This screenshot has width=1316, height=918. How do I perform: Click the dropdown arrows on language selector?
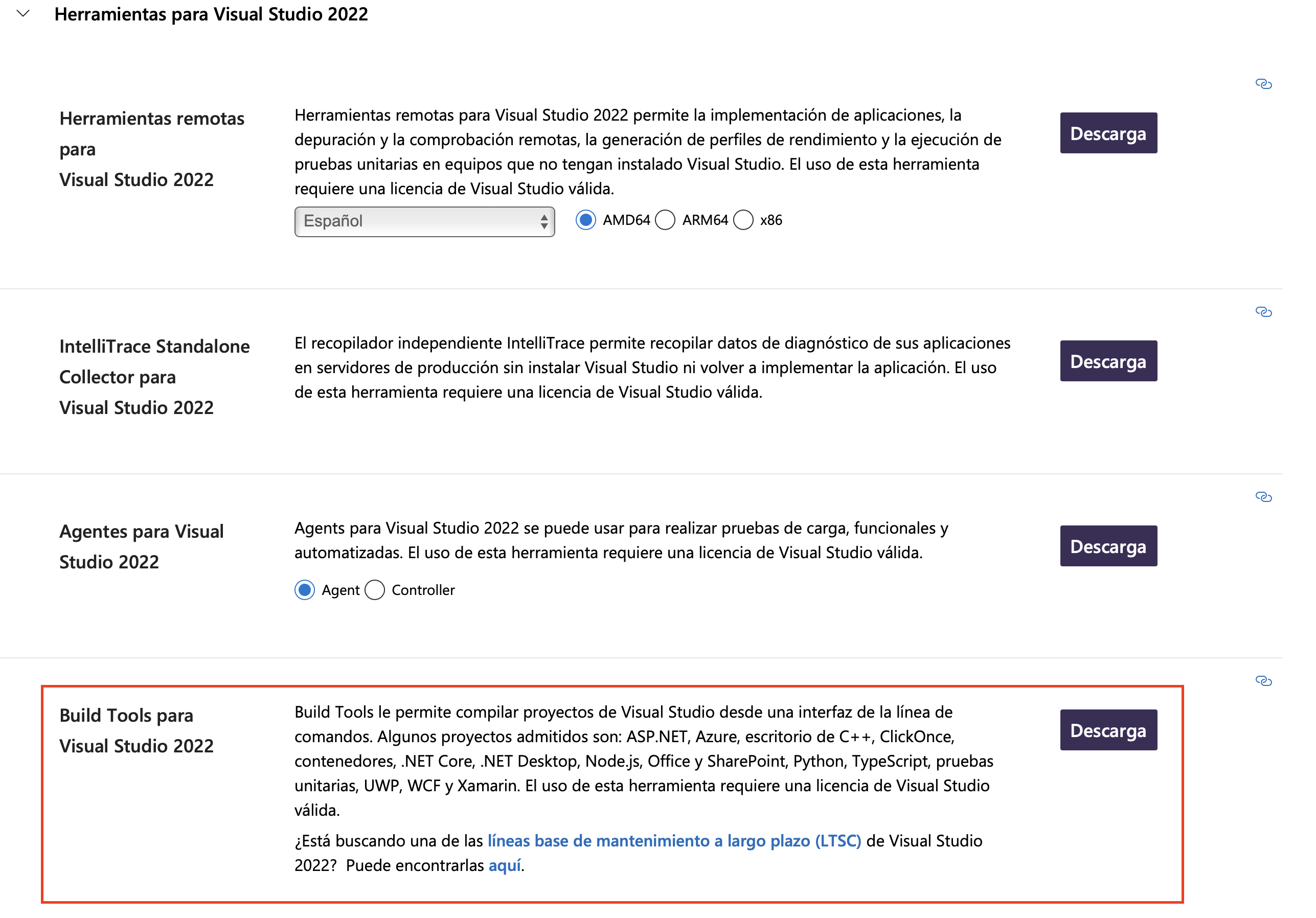click(x=544, y=221)
